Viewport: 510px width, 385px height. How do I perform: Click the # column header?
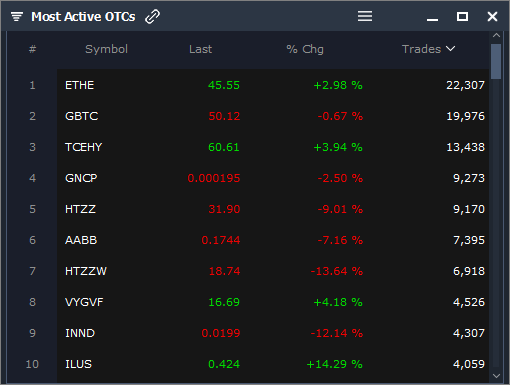(32, 49)
